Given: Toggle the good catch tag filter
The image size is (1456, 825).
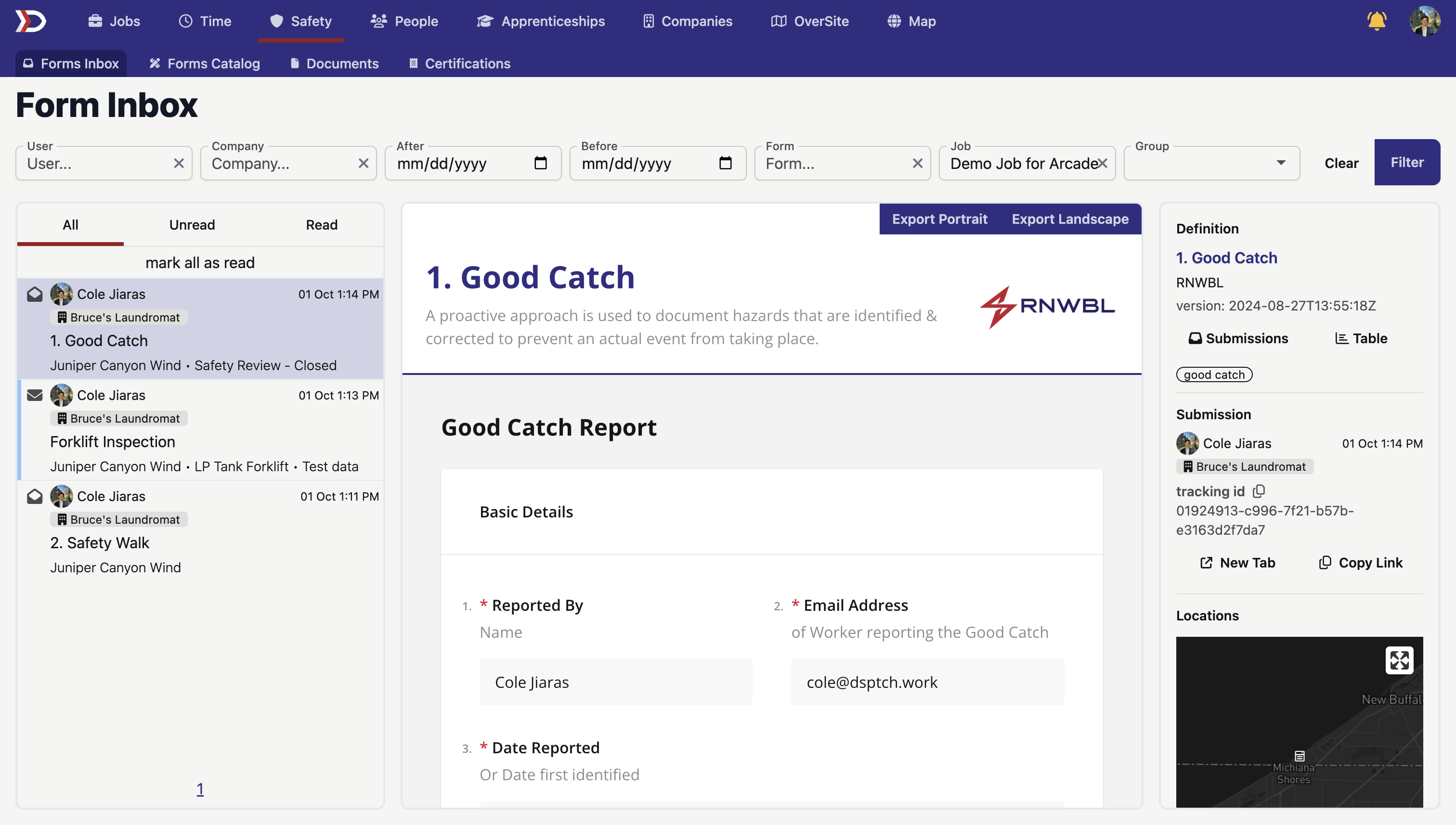Looking at the screenshot, I should click(1214, 374).
